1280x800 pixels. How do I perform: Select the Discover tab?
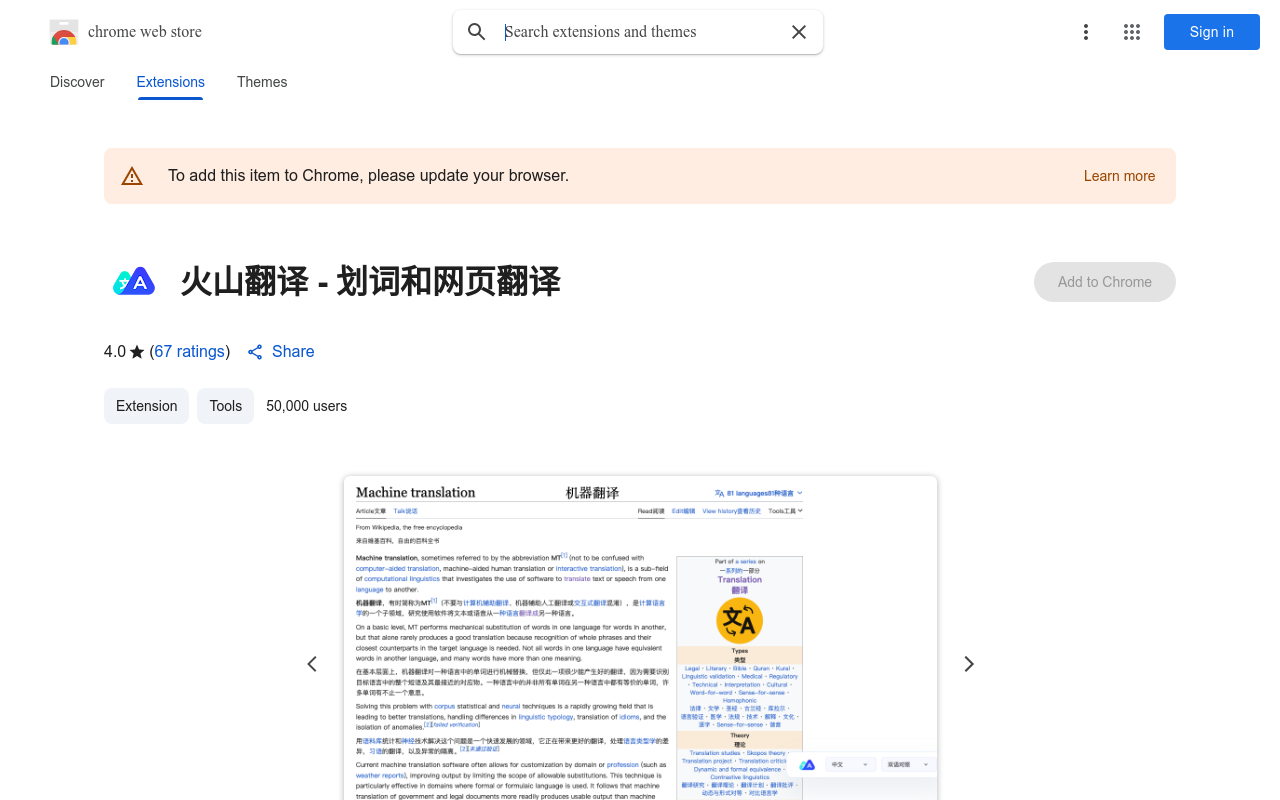77,82
